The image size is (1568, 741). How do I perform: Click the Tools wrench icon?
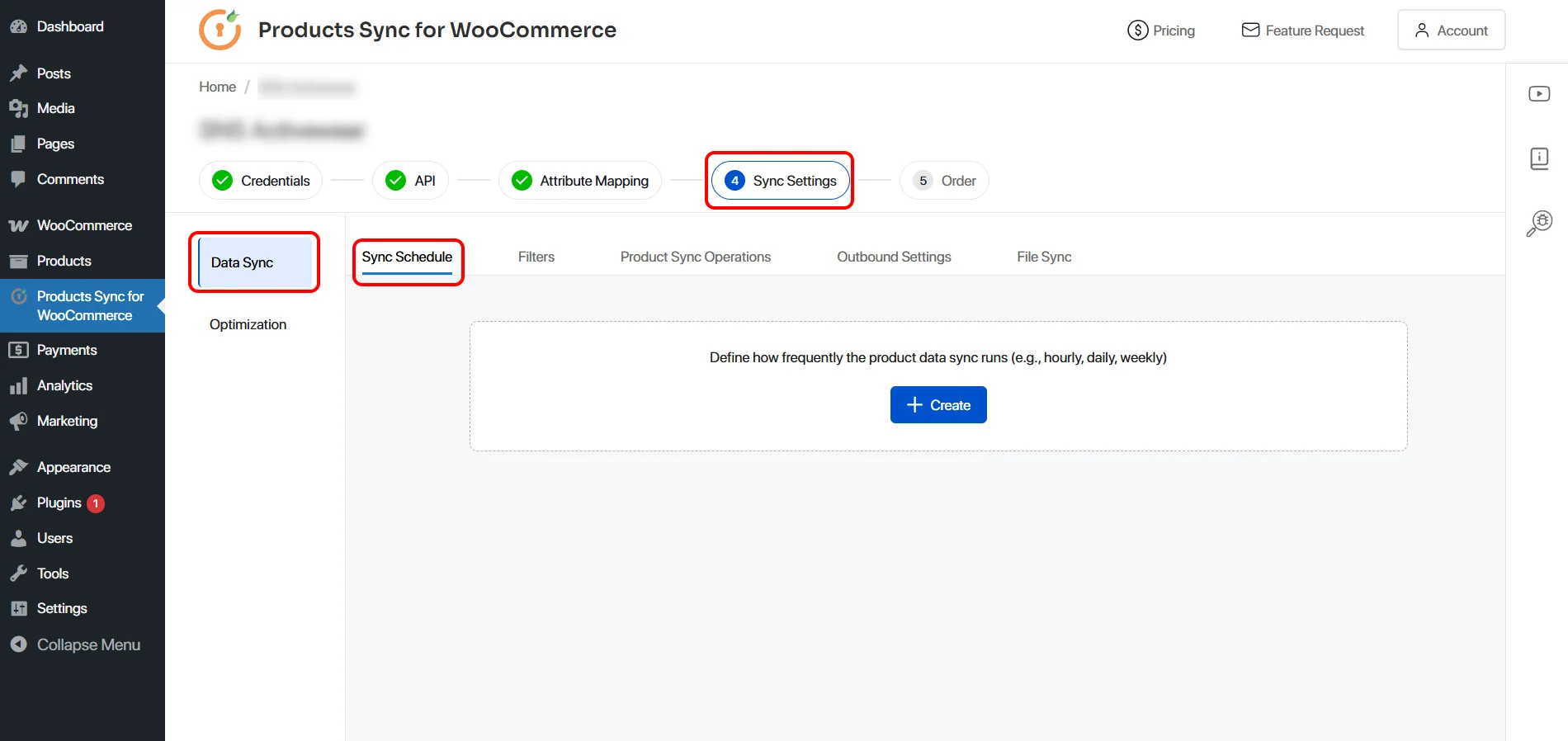(x=18, y=573)
